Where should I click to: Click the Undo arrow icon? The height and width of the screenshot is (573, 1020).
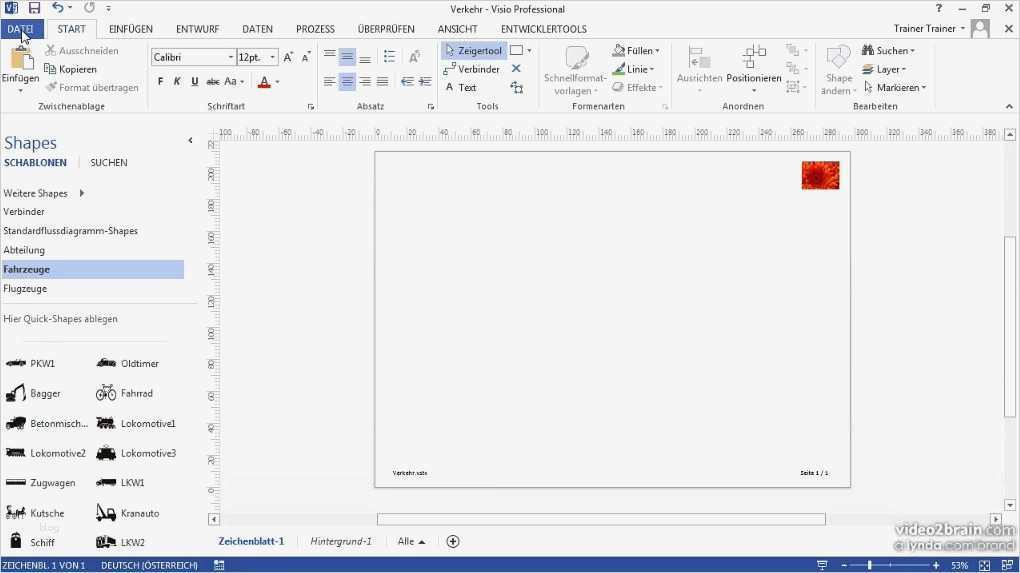[x=58, y=8]
